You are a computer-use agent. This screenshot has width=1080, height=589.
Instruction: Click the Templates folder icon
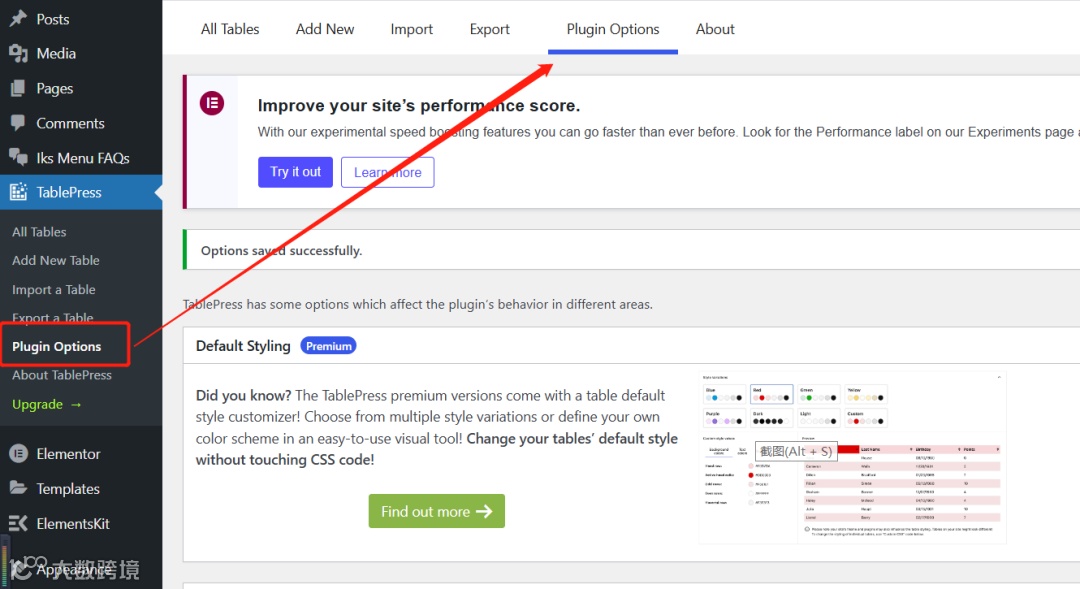tap(19, 488)
